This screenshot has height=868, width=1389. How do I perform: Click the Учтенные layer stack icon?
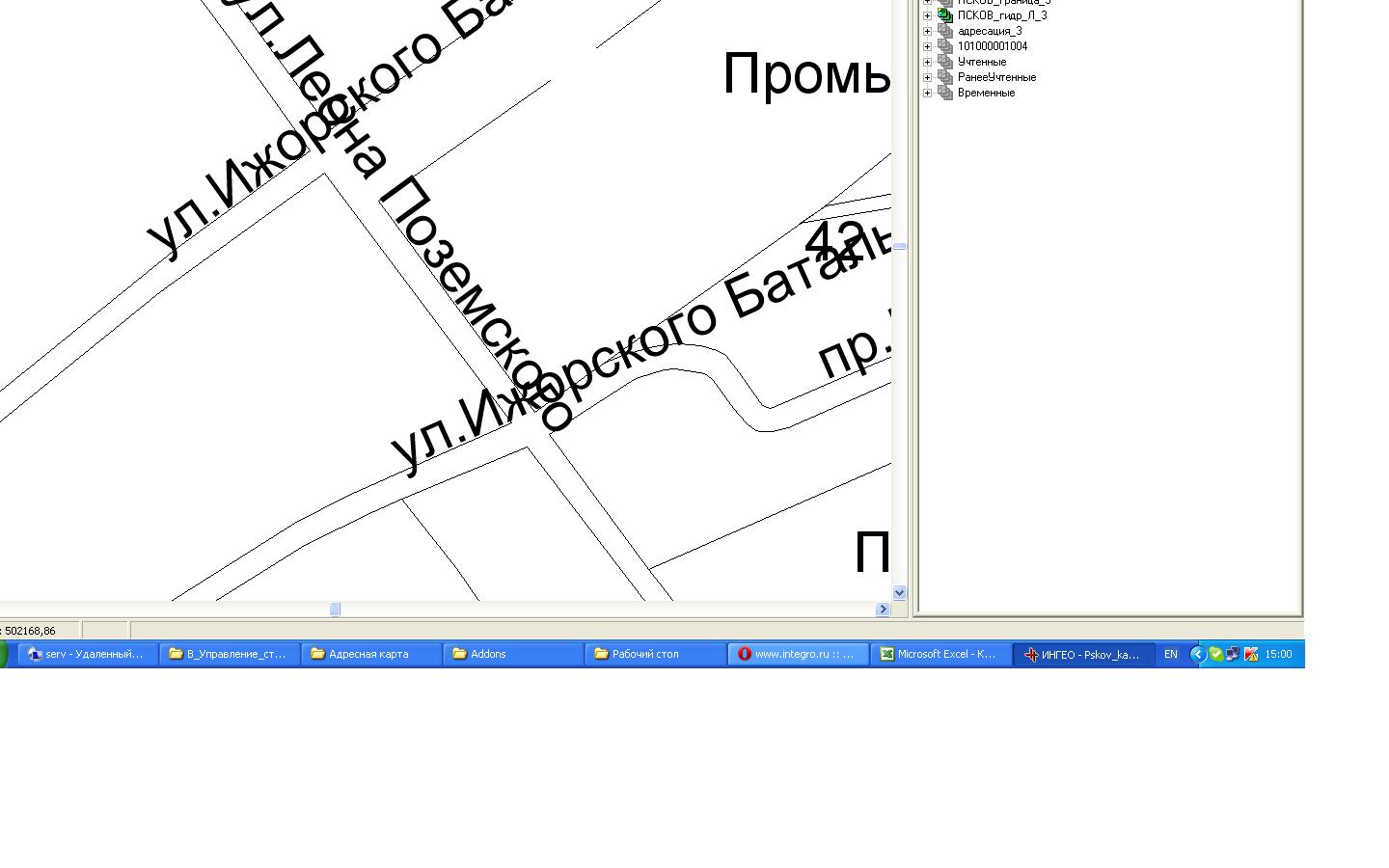(x=945, y=62)
